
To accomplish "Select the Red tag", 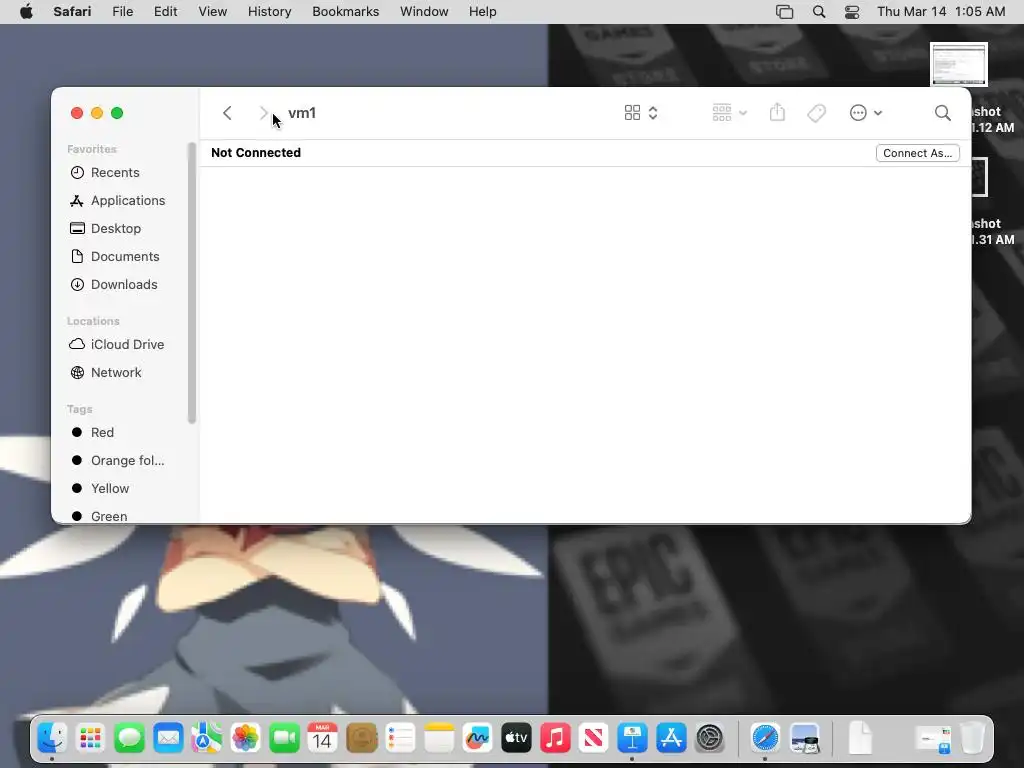I will (92, 432).
